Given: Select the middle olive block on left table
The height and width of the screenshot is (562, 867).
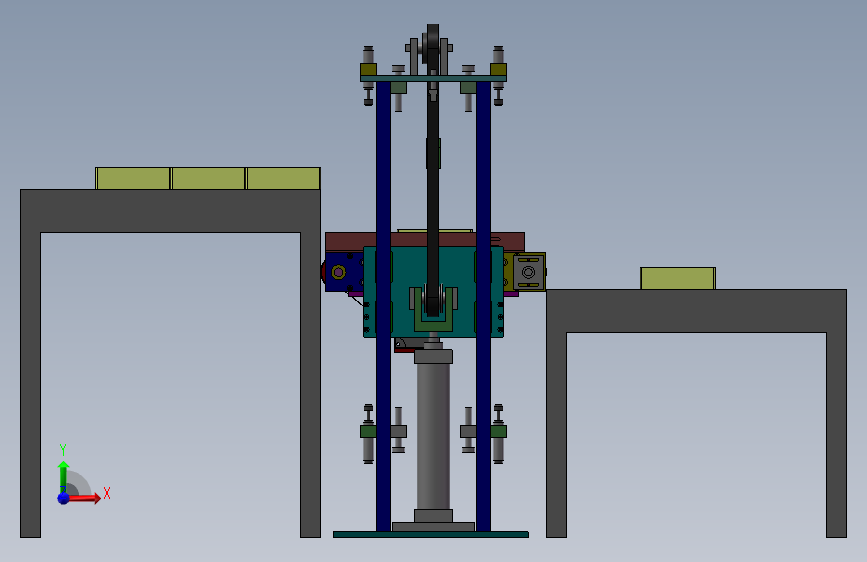Looking at the screenshot, I should 208,178.
